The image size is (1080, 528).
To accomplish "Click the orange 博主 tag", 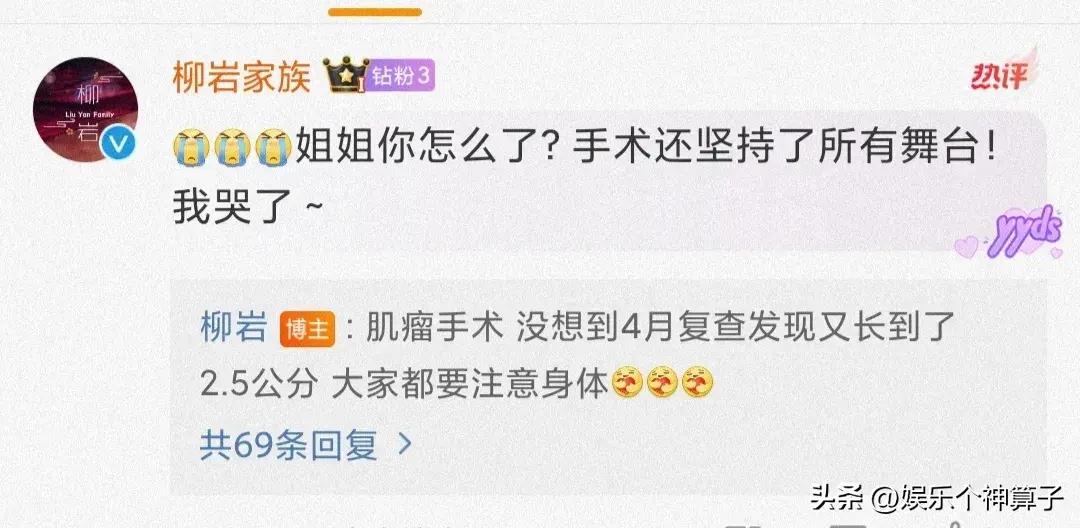I will coord(307,328).
